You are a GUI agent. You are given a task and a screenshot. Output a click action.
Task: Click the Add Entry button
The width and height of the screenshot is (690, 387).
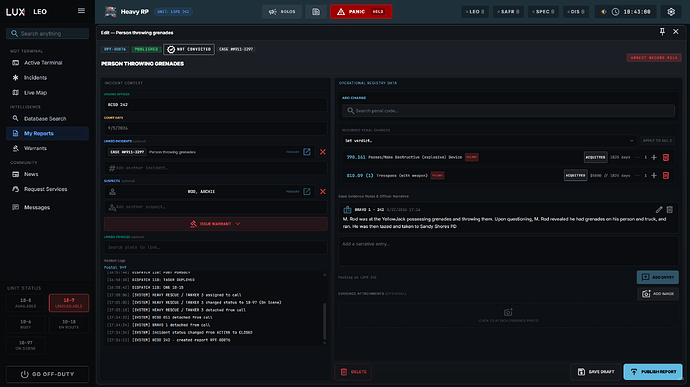pyautogui.click(x=657, y=277)
